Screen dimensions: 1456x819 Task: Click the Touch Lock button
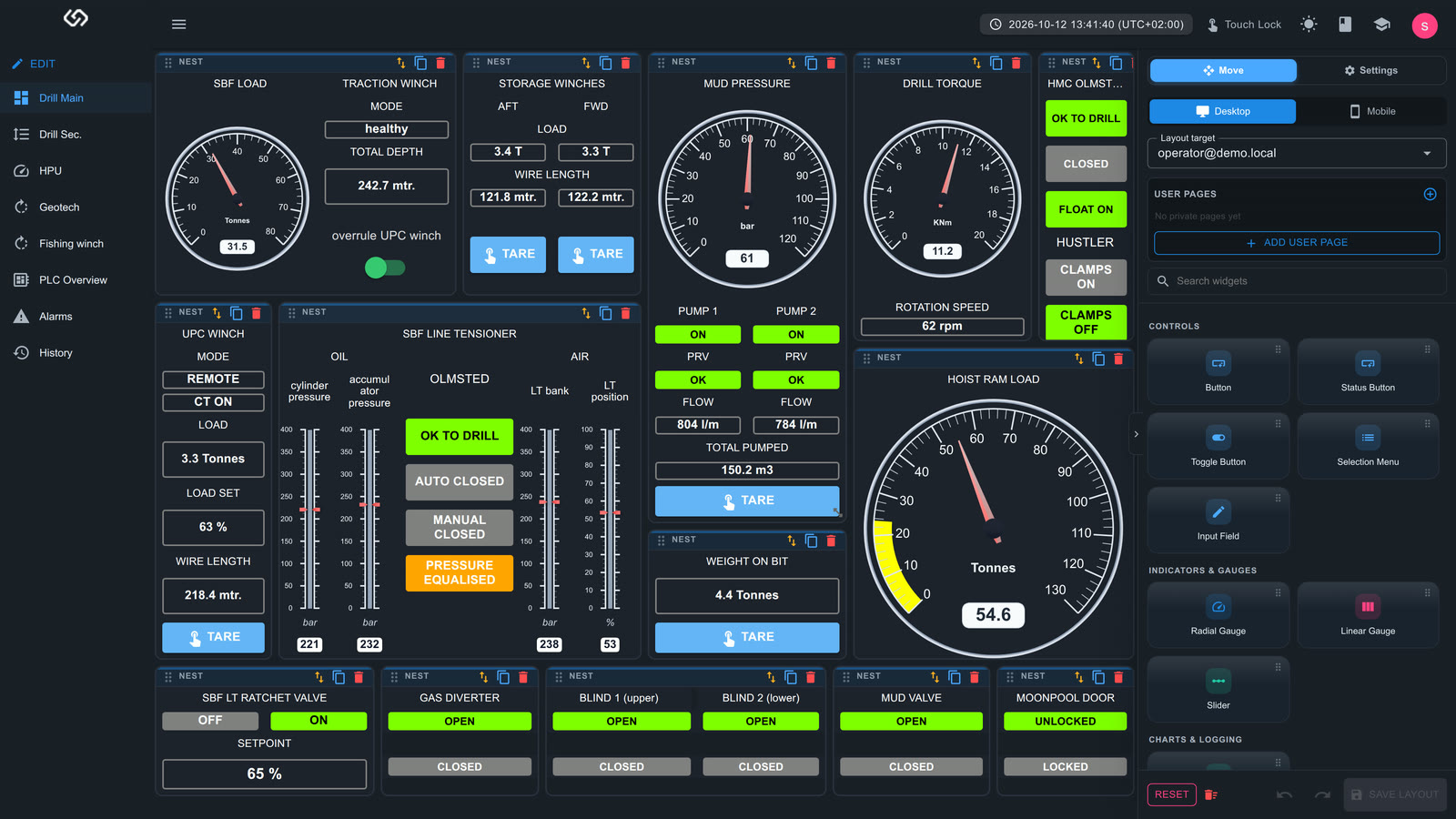pyautogui.click(x=1244, y=25)
